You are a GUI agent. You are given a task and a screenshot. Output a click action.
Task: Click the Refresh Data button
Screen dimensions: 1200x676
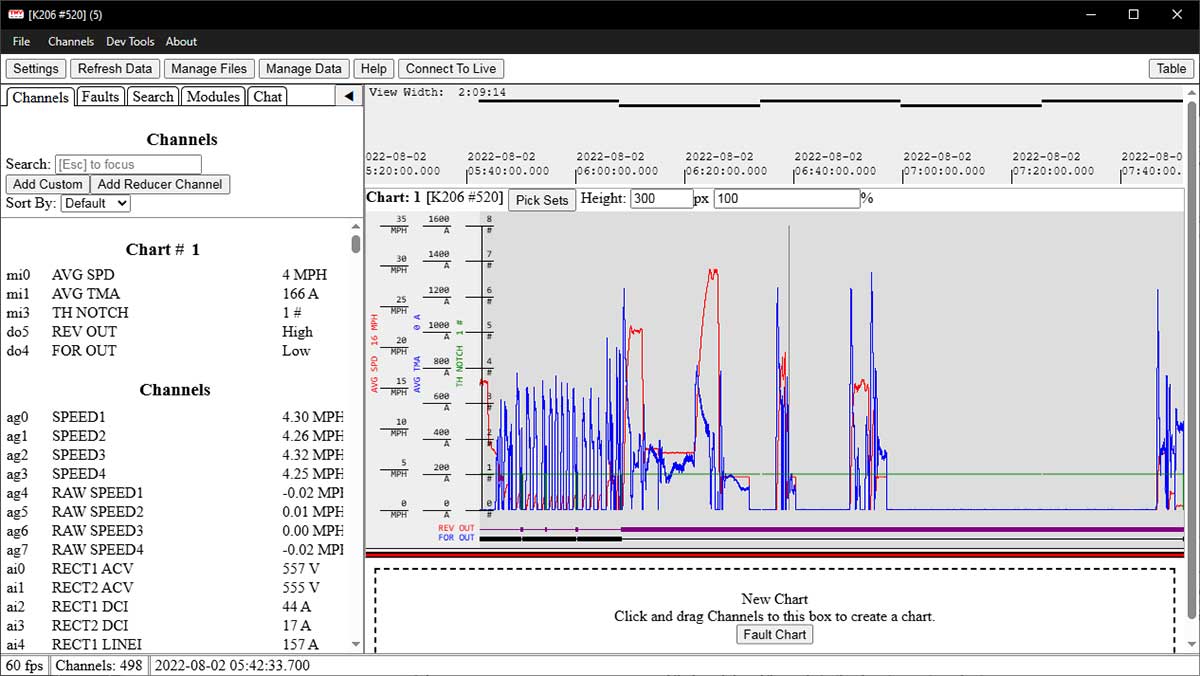coord(115,68)
